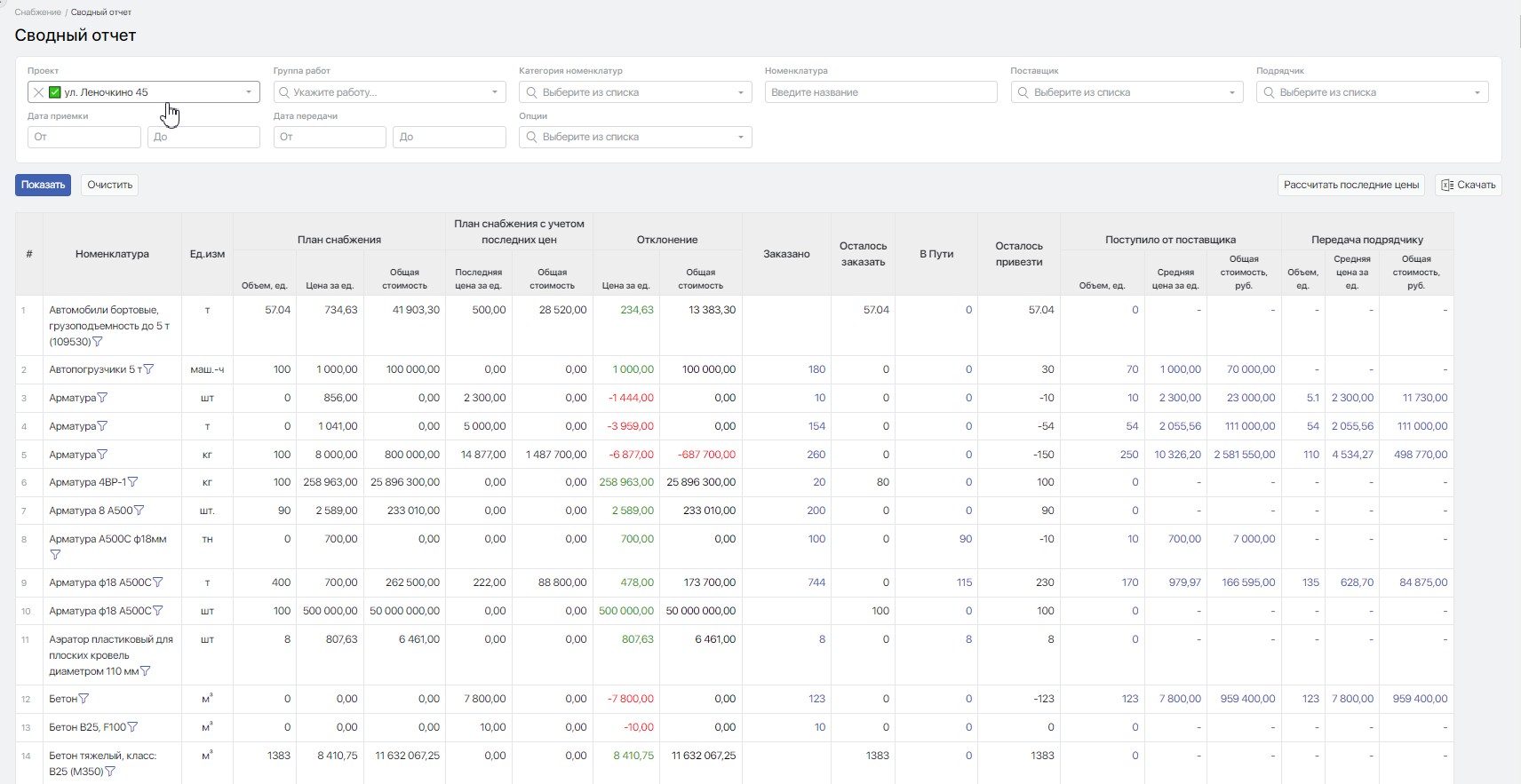Go to Снабжение breadcrumb link
The height and width of the screenshot is (784, 1521).
(x=38, y=12)
